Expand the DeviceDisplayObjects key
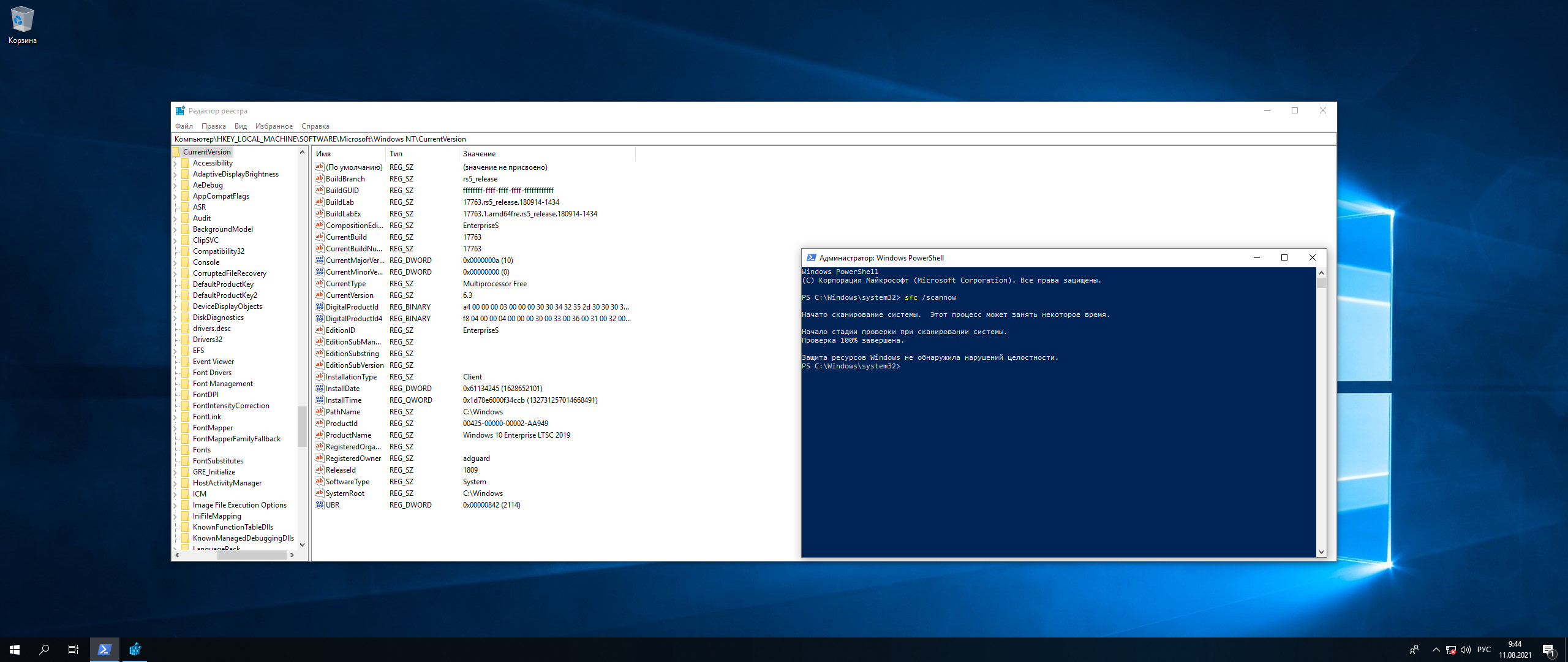This screenshot has height=662, width=1568. [x=175, y=307]
